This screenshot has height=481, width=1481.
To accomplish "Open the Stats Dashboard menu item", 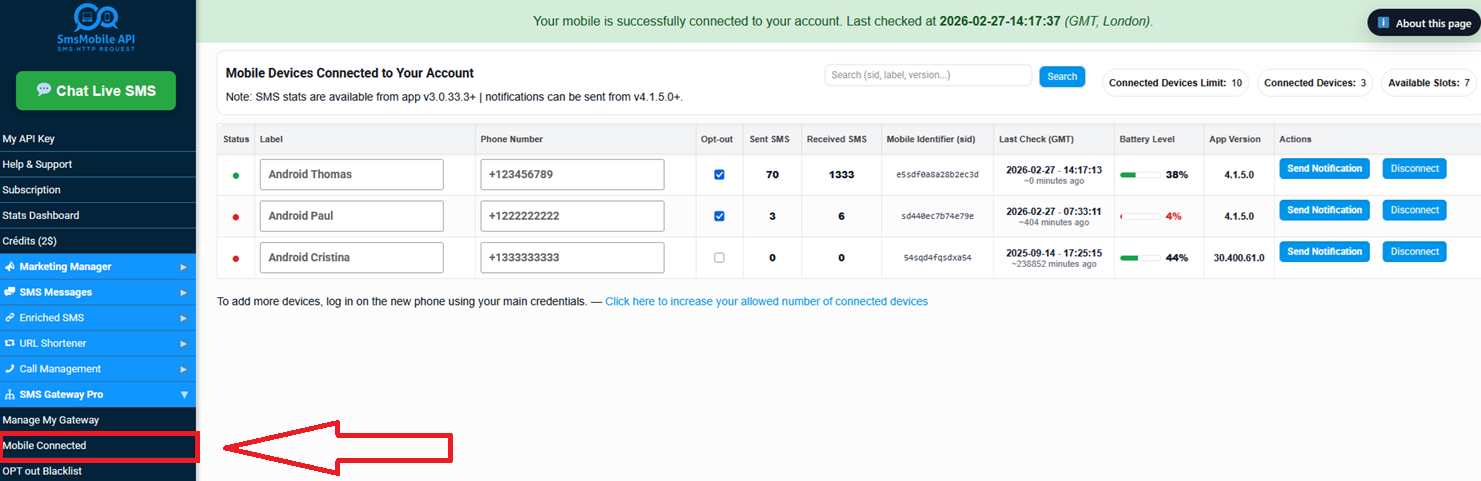I will (41, 215).
